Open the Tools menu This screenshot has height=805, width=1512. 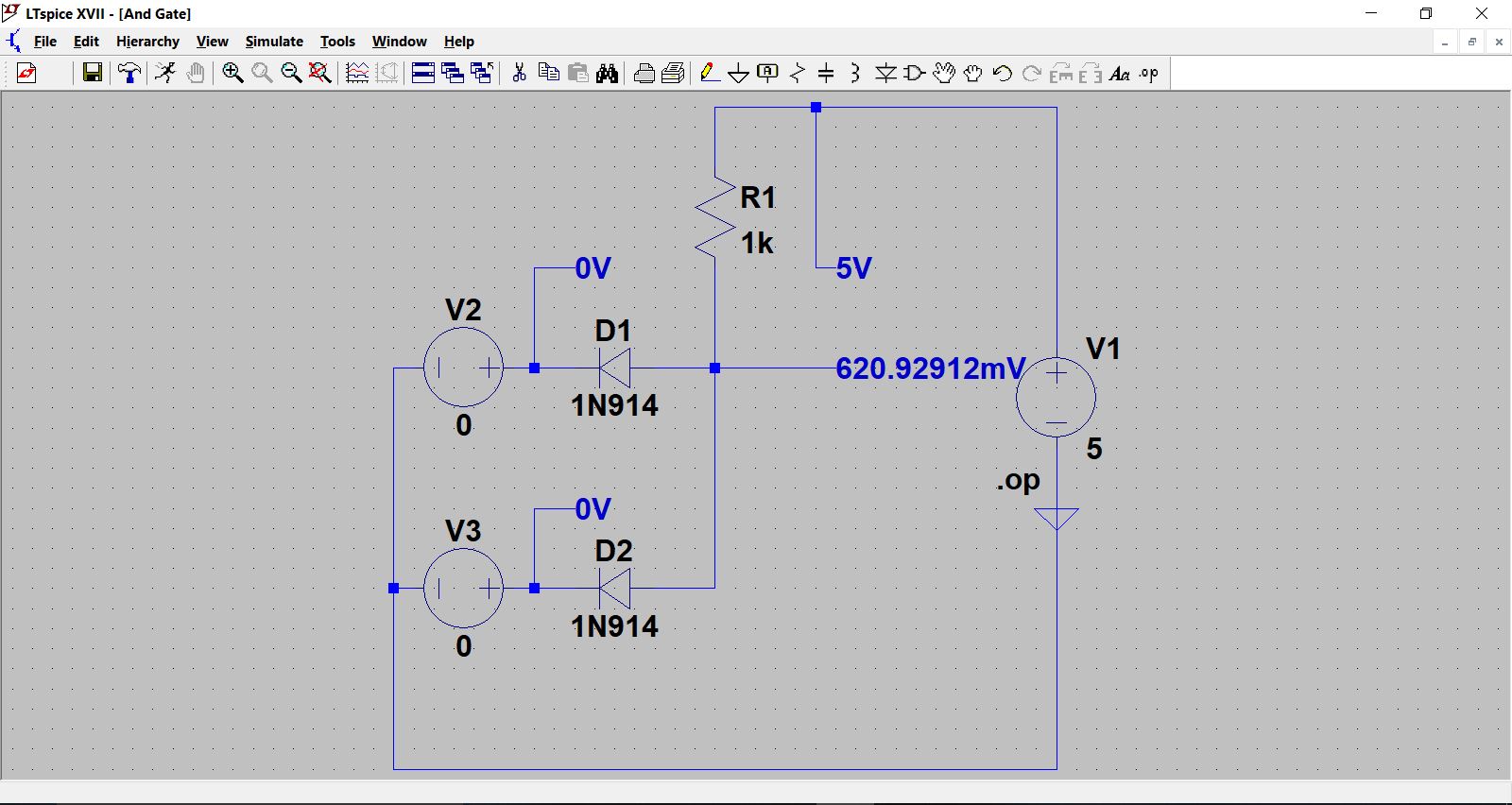pyautogui.click(x=337, y=42)
